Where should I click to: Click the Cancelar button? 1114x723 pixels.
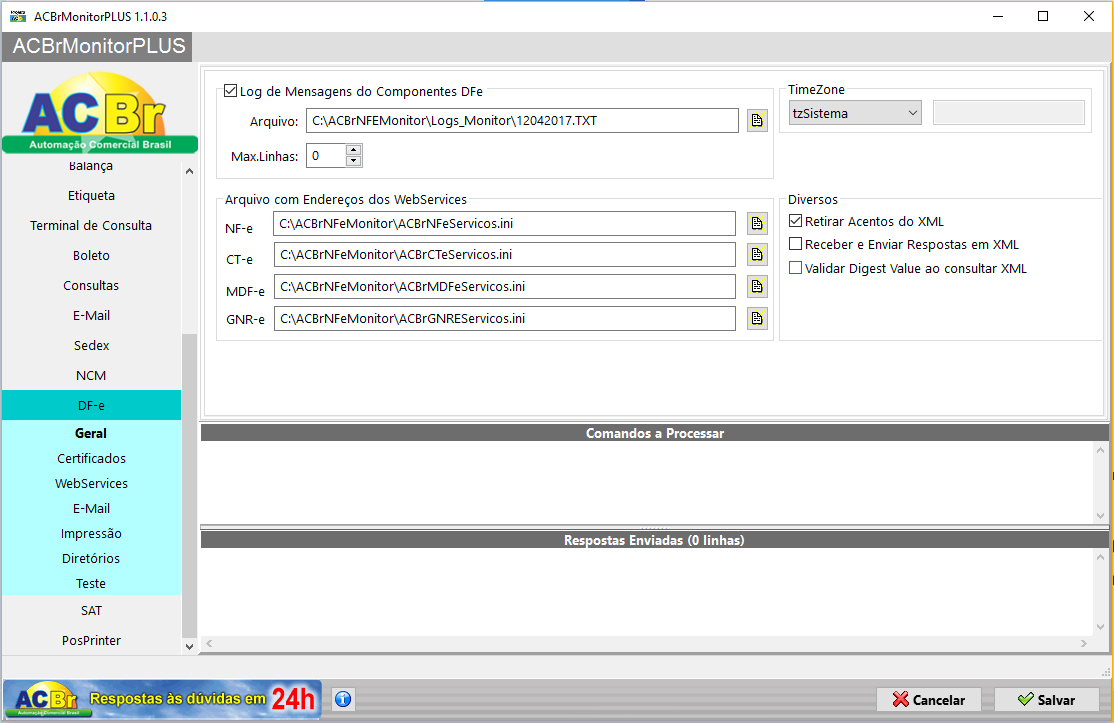coord(929,700)
